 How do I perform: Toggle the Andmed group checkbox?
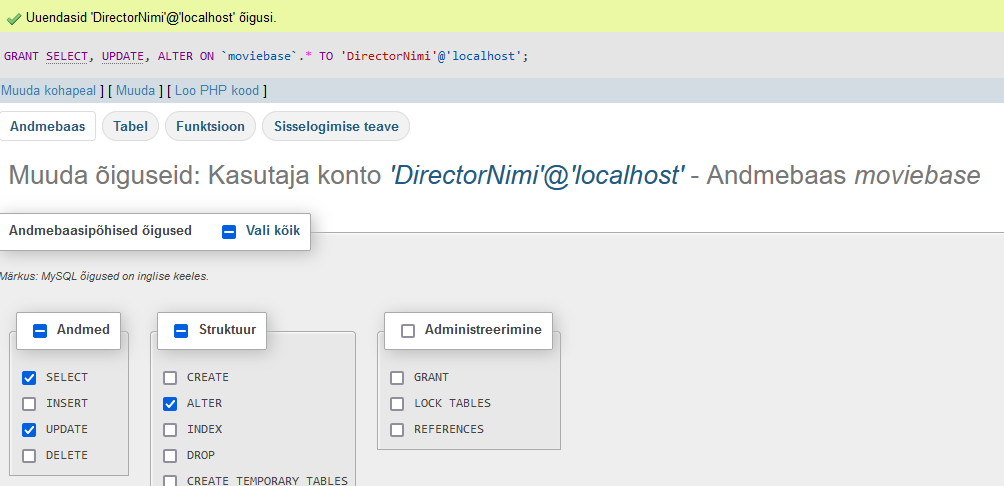click(40, 330)
